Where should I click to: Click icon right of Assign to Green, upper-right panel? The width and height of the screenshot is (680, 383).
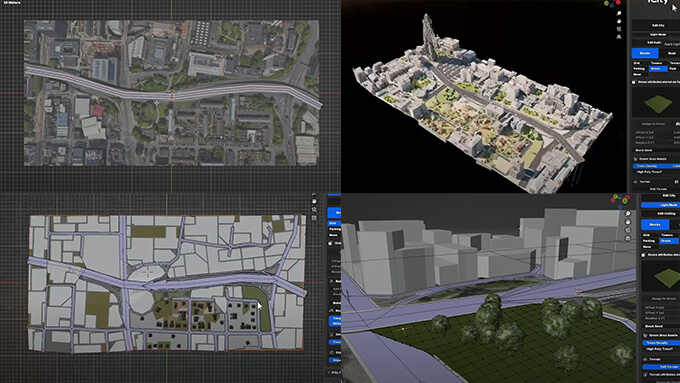pyautogui.click(x=677, y=124)
